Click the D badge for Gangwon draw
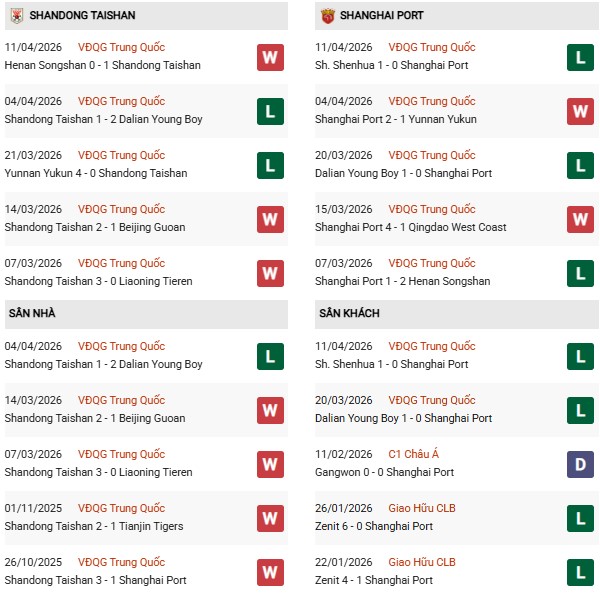This screenshot has width=600, height=594. coord(581,464)
